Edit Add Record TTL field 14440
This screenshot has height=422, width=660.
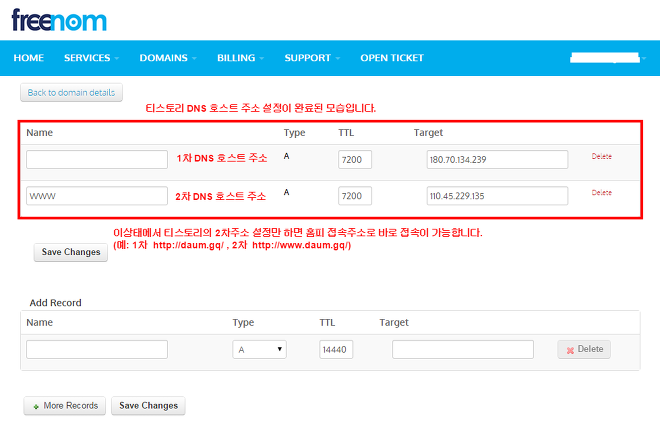(336, 349)
